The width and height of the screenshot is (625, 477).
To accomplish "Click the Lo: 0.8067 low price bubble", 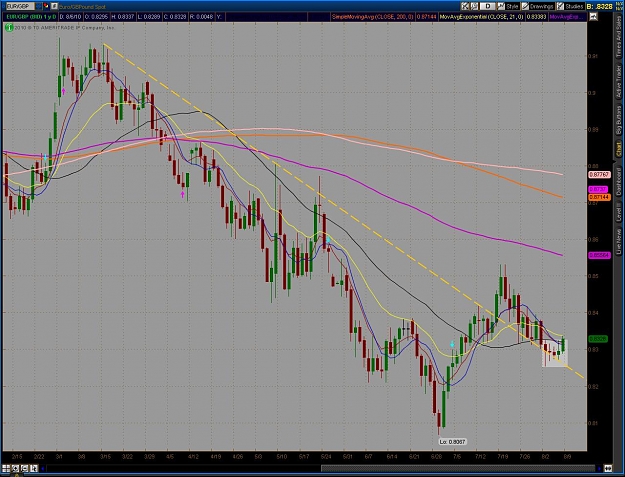I will (452, 442).
